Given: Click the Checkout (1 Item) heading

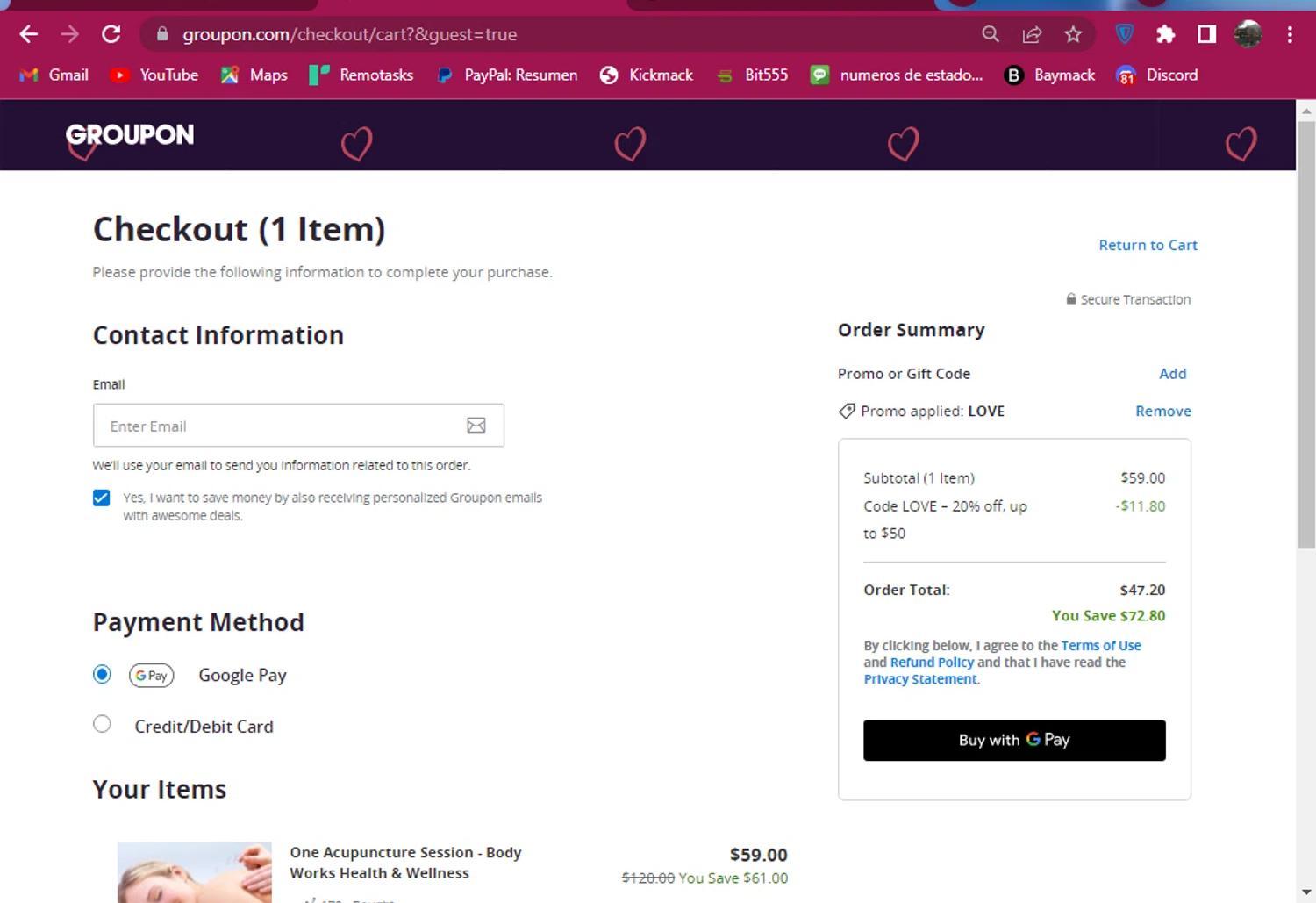Looking at the screenshot, I should click(240, 229).
